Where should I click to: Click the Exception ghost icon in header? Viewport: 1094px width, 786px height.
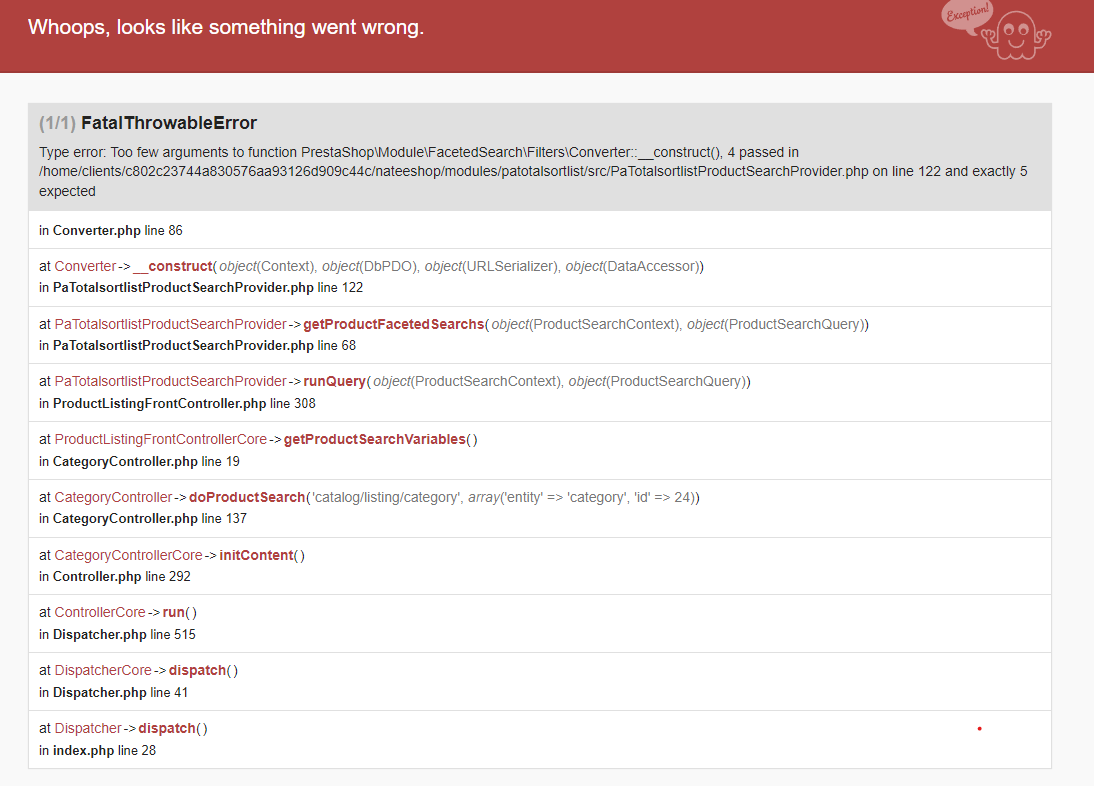pos(996,31)
